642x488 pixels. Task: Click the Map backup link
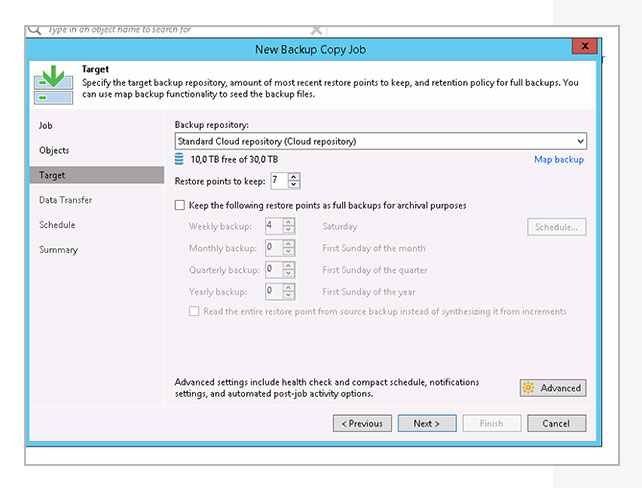click(x=558, y=159)
